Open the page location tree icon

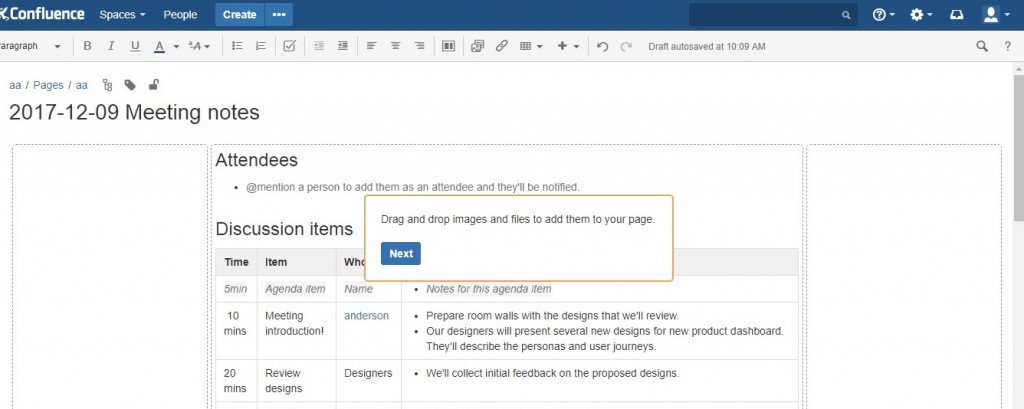point(108,85)
